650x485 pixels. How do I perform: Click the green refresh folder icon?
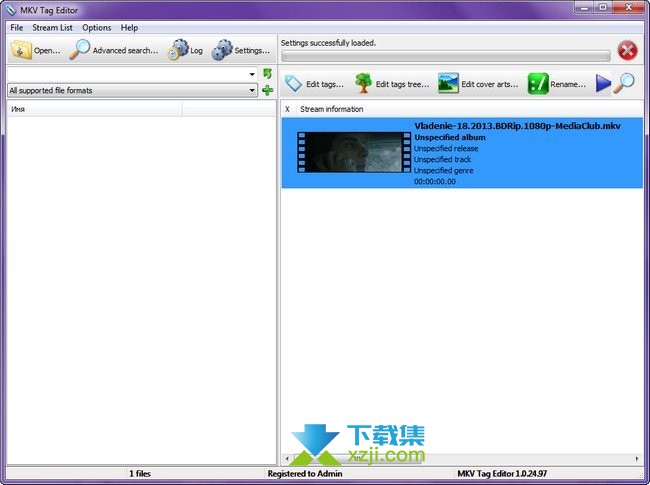click(x=267, y=74)
